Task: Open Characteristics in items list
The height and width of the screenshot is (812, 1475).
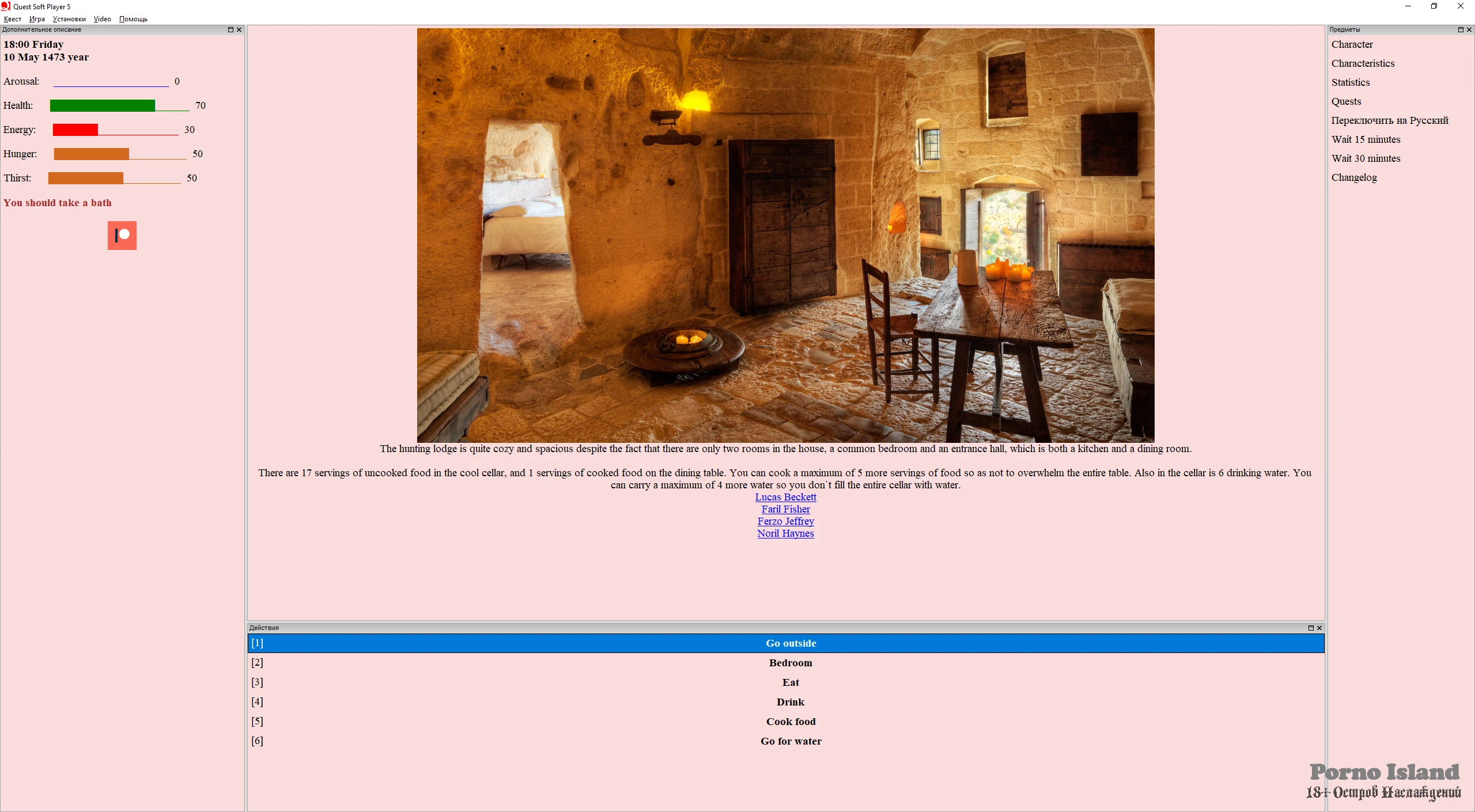Action: click(x=1363, y=63)
